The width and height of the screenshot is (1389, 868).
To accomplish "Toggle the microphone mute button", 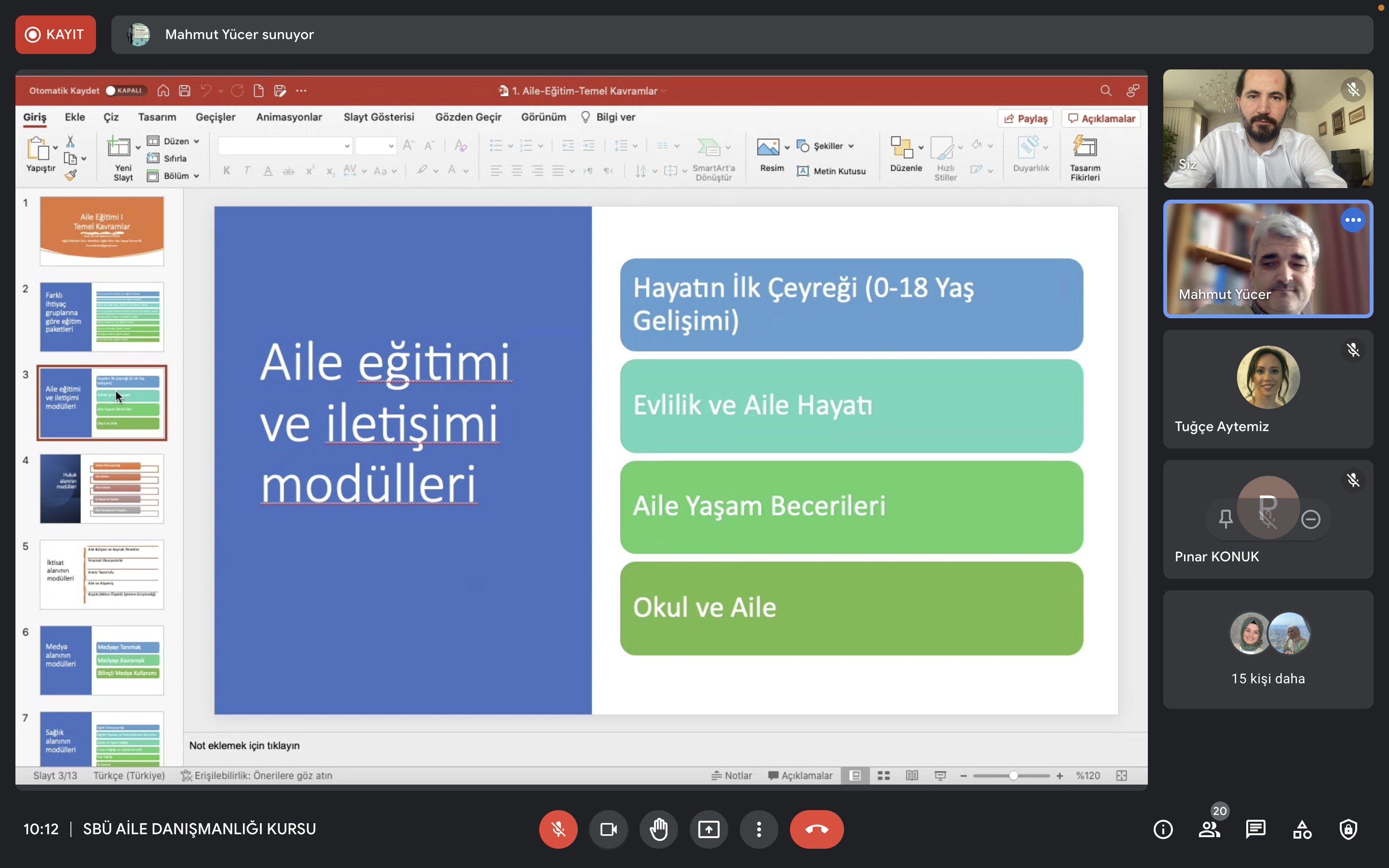I will click(558, 829).
